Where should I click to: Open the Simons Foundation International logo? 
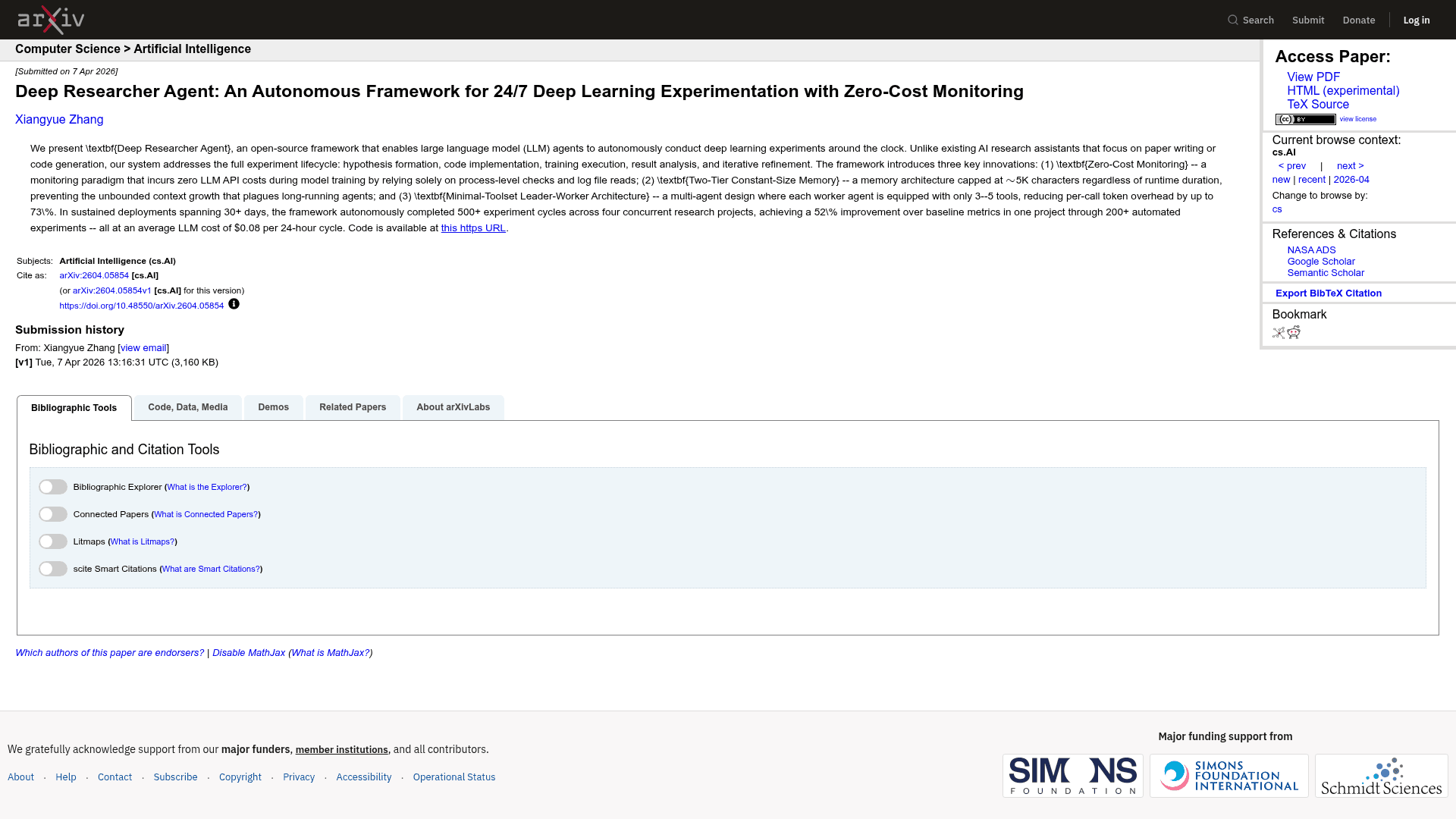[1228, 776]
